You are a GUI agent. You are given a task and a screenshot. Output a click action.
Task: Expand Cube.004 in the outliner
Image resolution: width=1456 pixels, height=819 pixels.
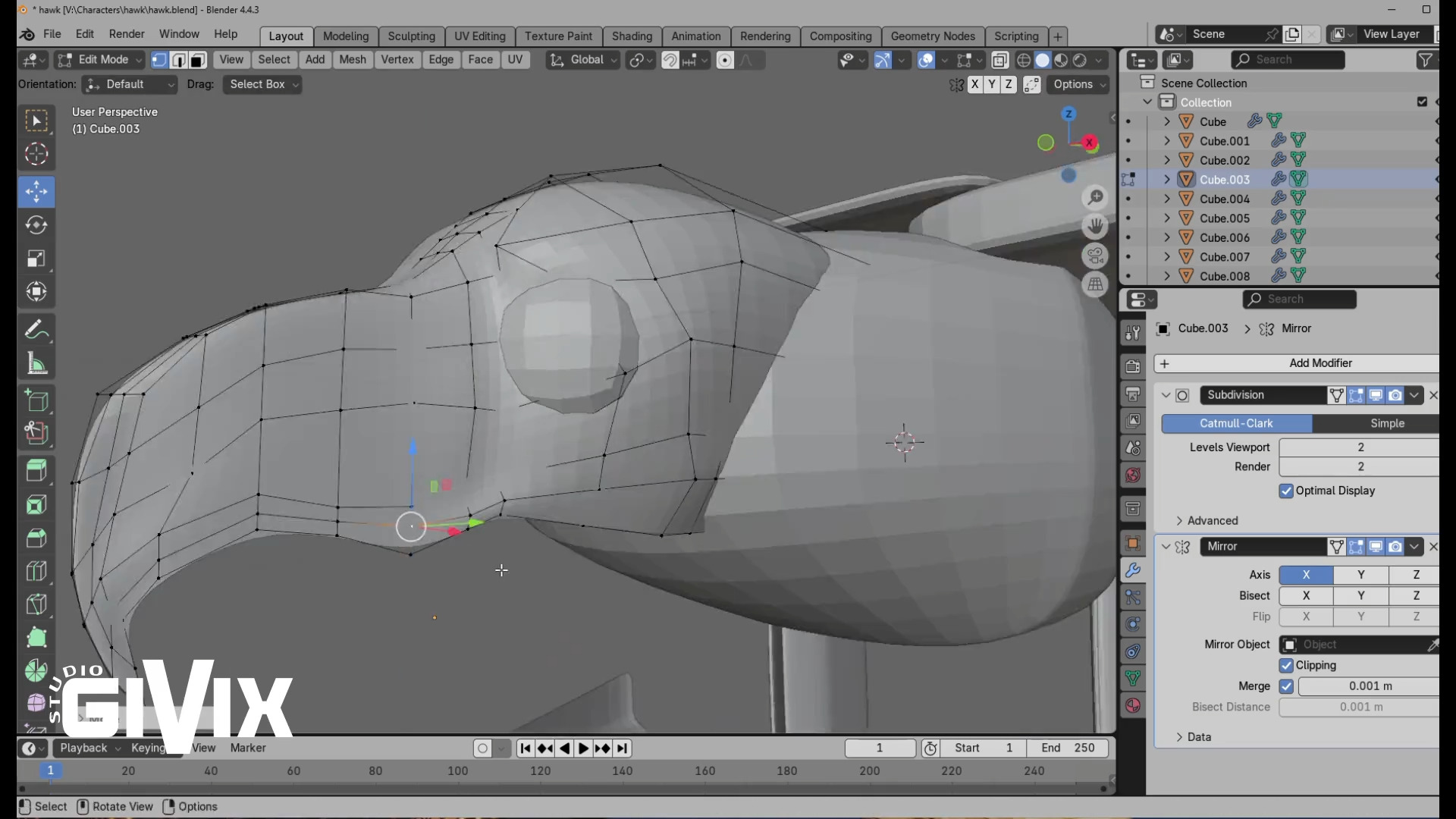click(x=1167, y=199)
